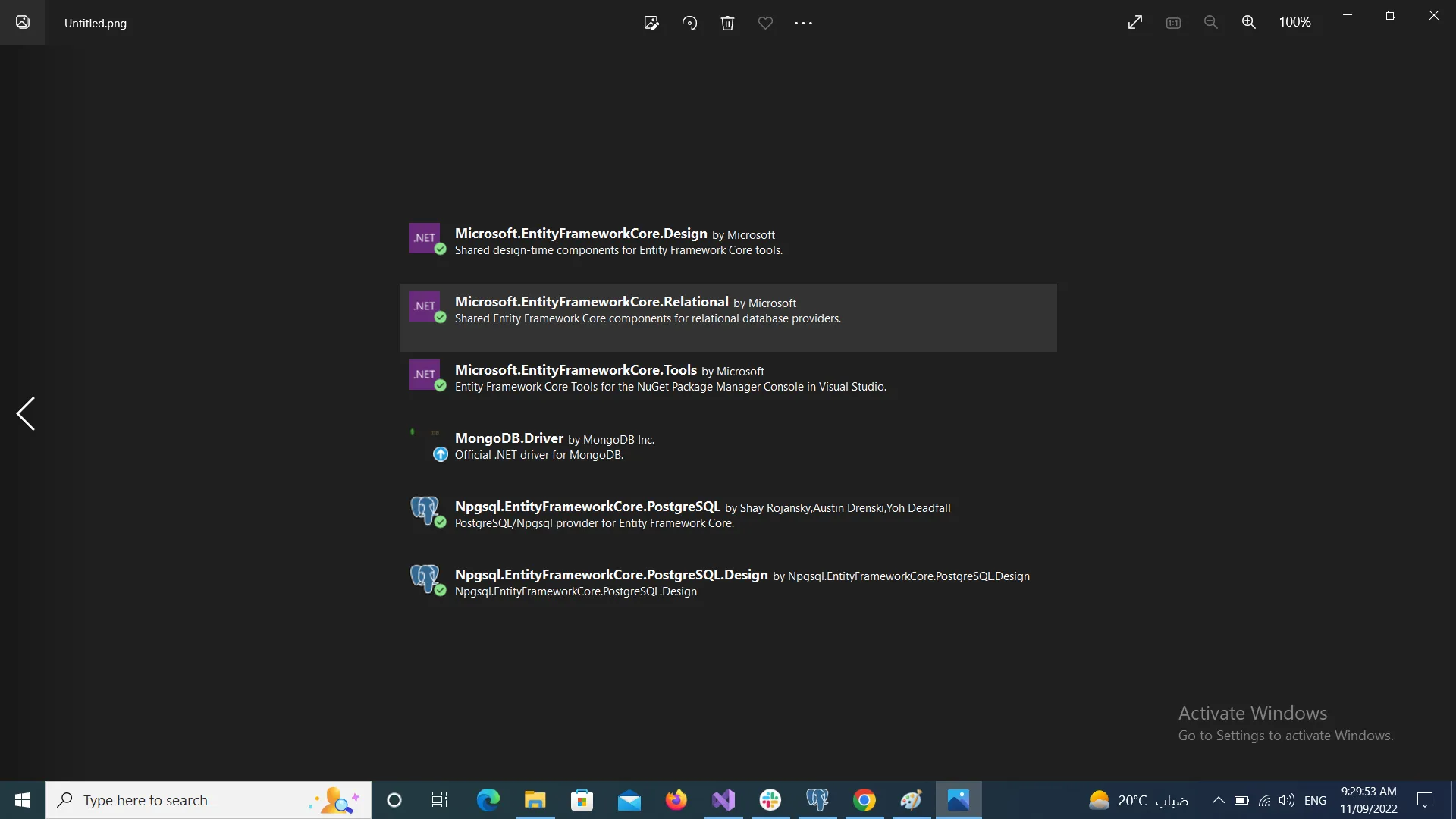The width and height of the screenshot is (1456, 819).
Task: Zoom in with the plus magnifier
Action: [x=1249, y=23]
